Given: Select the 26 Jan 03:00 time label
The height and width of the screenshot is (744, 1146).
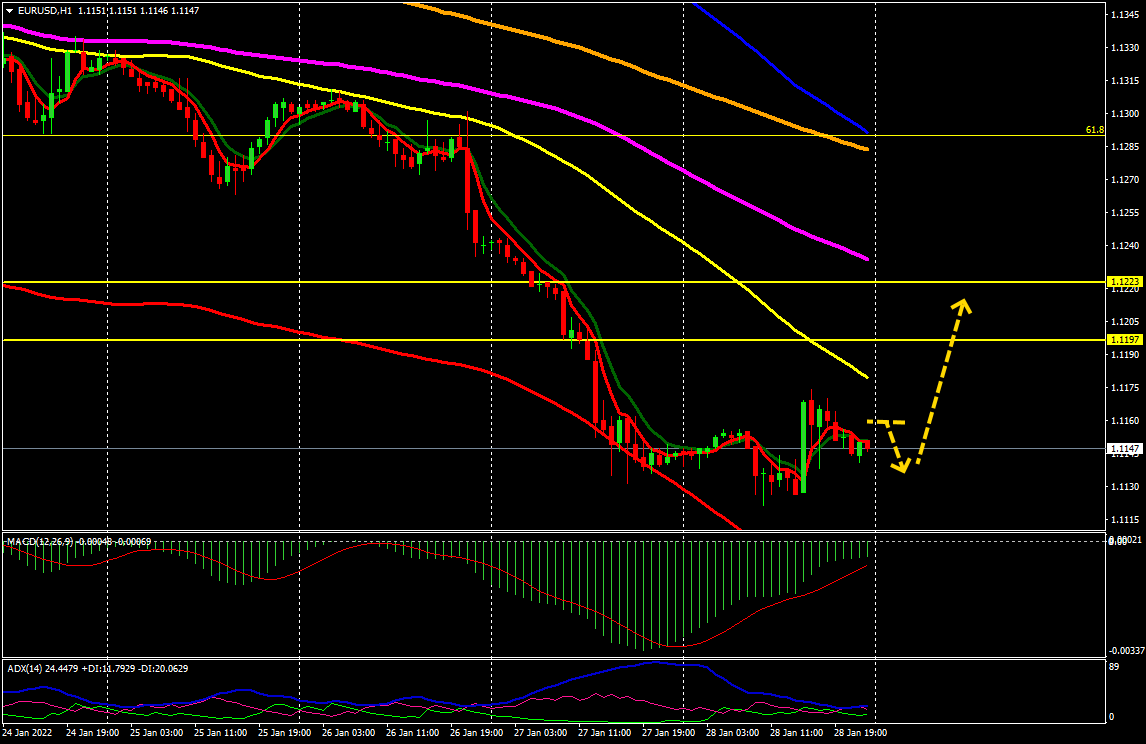Looking at the screenshot, I should click(349, 732).
